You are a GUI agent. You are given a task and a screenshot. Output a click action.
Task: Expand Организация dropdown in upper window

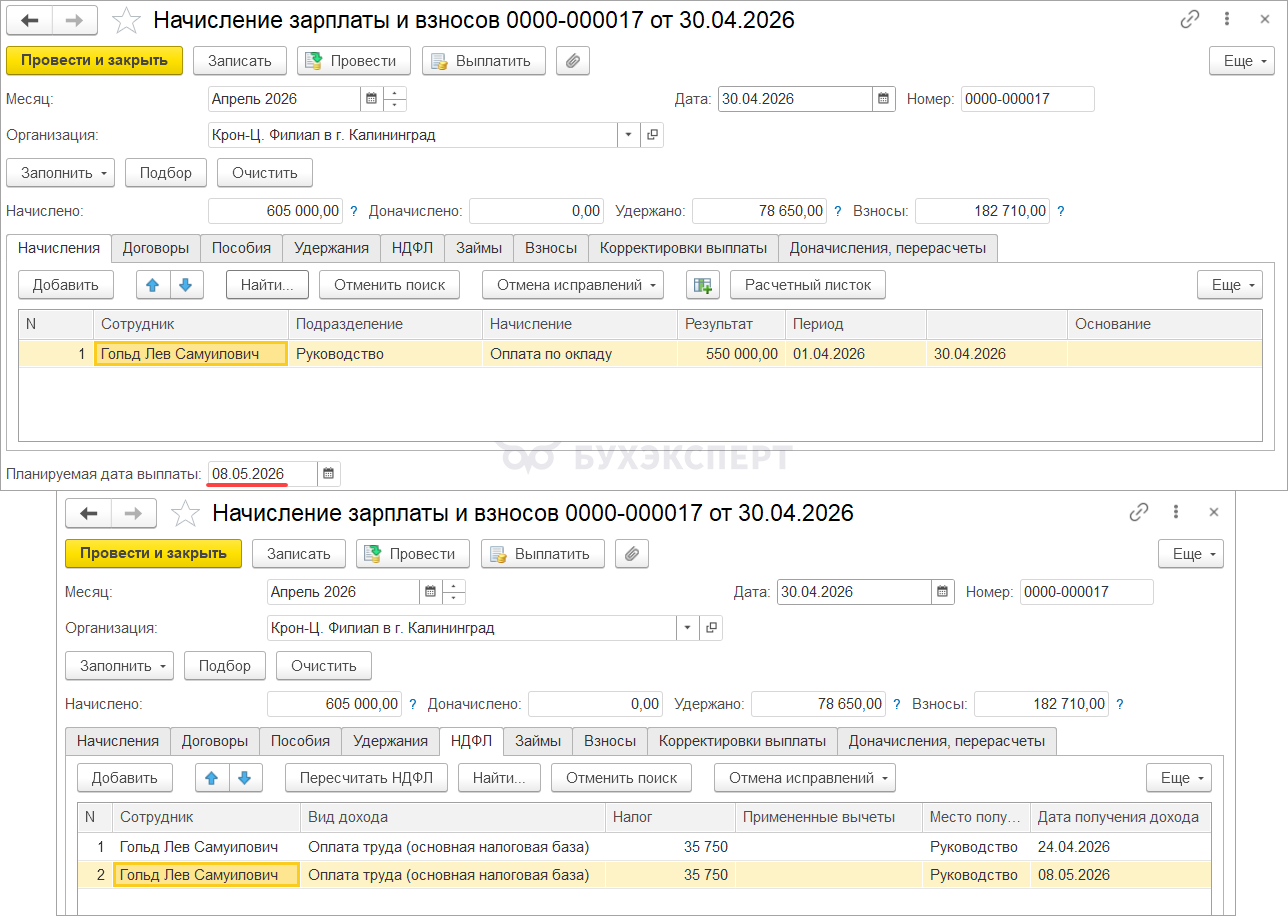(629, 135)
